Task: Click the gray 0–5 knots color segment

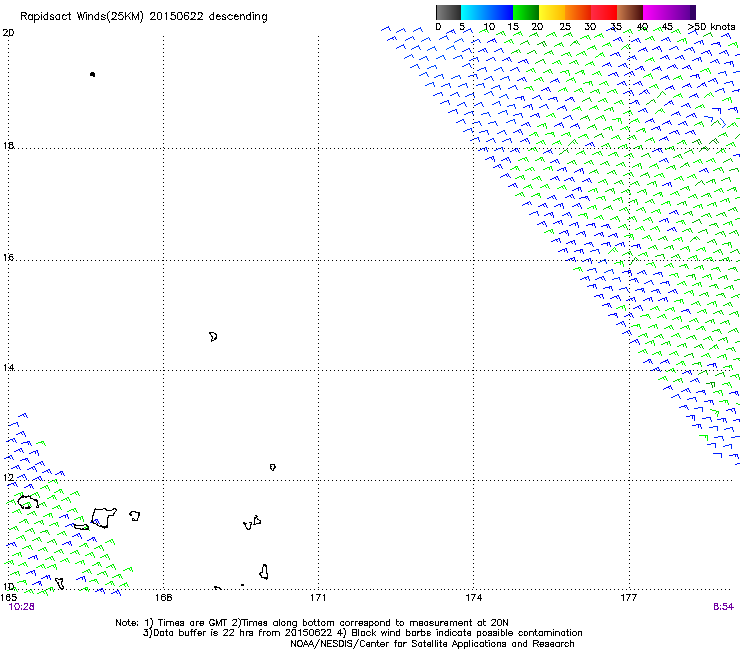Action: 448,12
